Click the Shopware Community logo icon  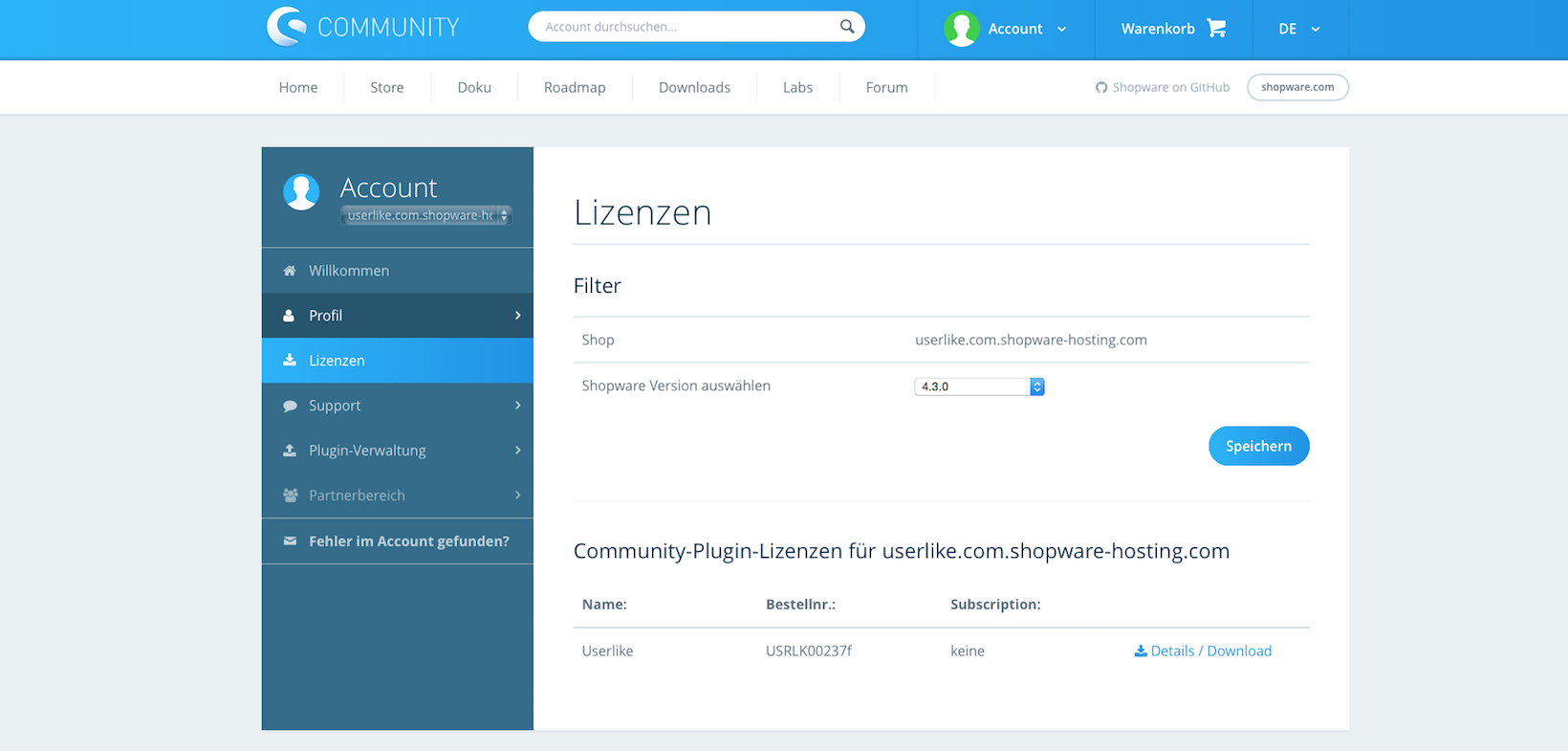coord(286,27)
